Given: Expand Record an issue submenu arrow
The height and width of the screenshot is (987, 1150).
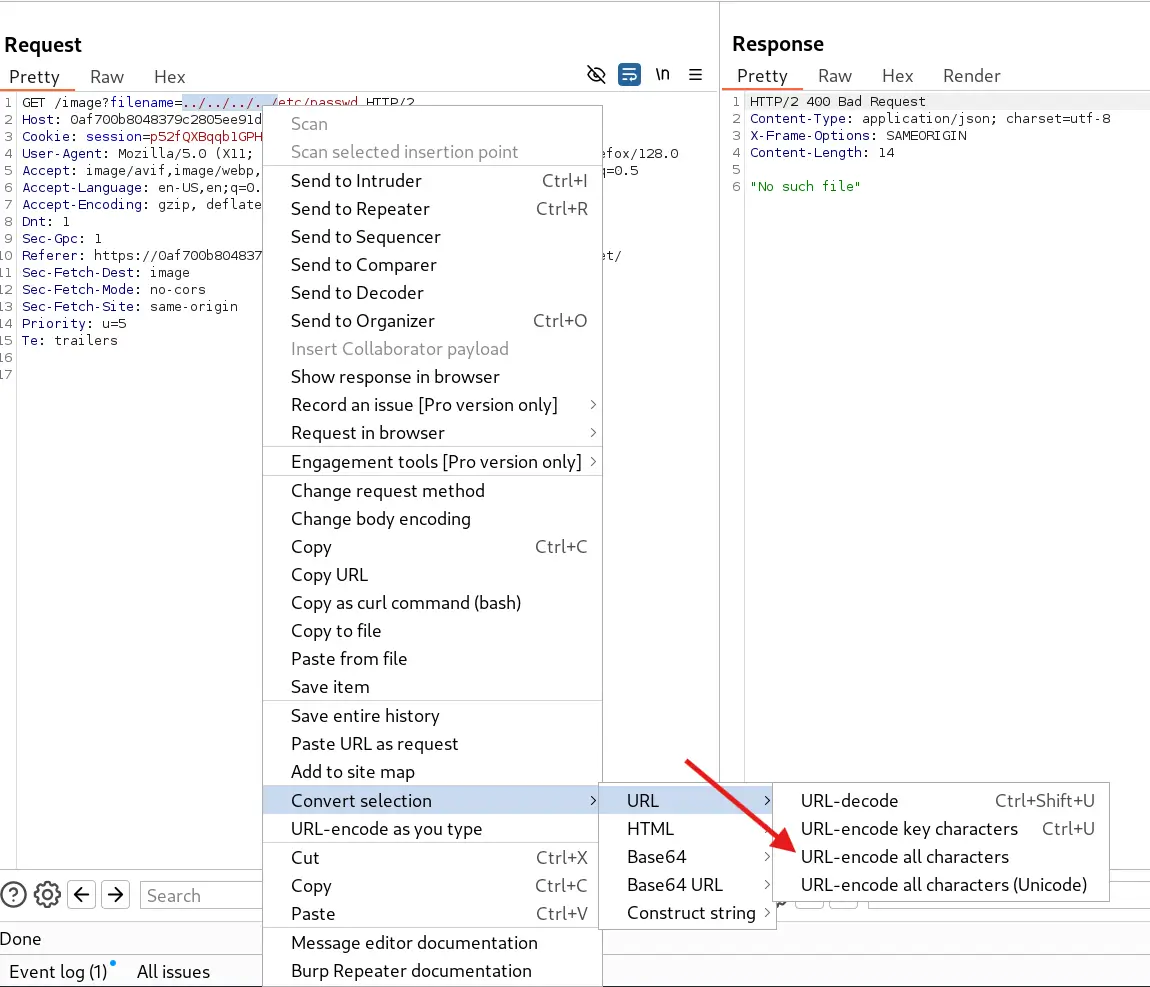Looking at the screenshot, I should pyautogui.click(x=593, y=405).
